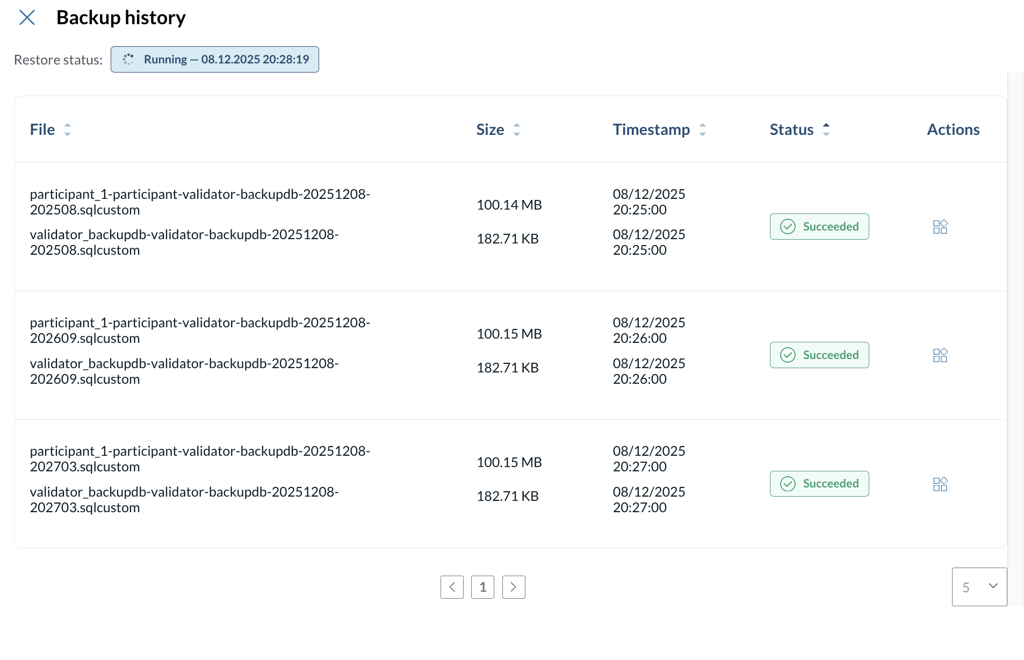Close the Backup history panel
The image size is (1024, 660).
point(27,18)
